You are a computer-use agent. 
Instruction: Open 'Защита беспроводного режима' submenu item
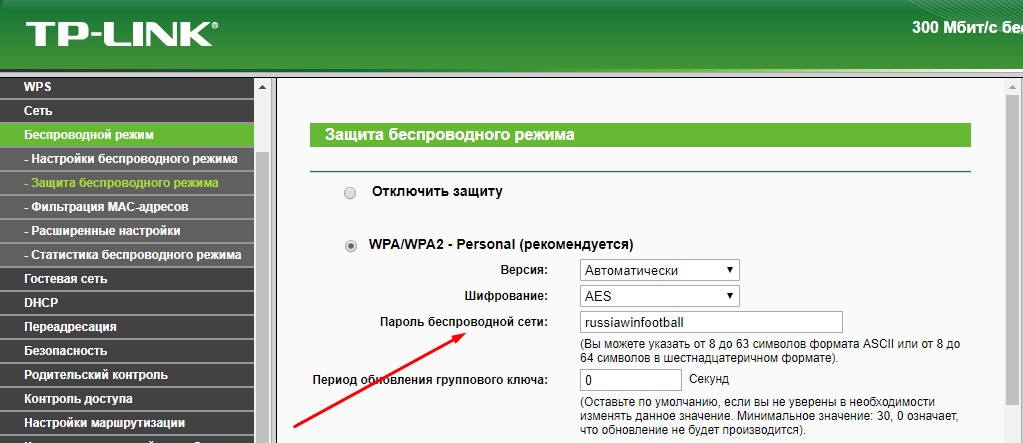(x=122, y=183)
